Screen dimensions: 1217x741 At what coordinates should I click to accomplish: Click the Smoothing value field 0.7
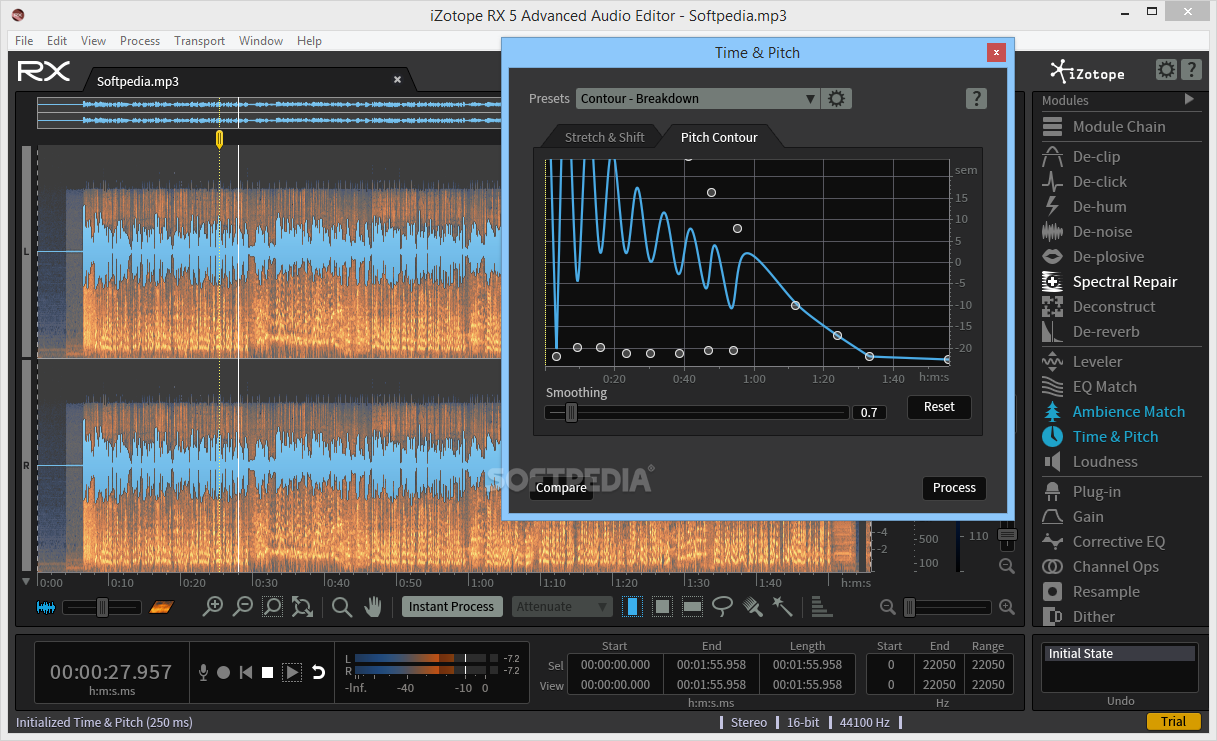point(869,412)
